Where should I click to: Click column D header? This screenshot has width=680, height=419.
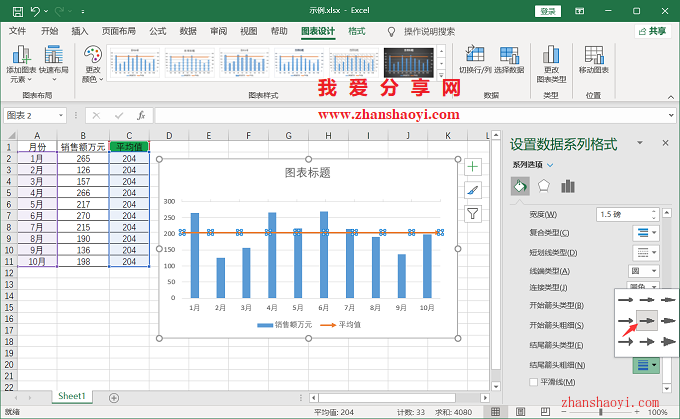click(169, 136)
